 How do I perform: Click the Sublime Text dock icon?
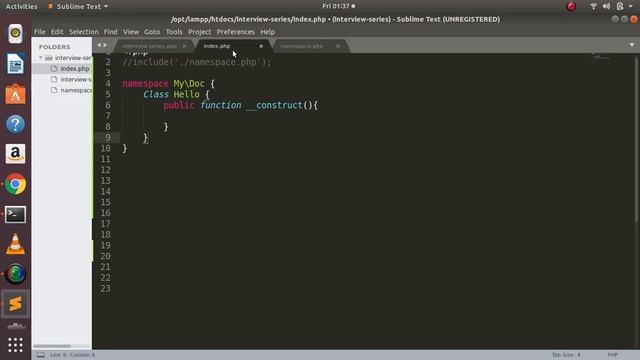15,304
